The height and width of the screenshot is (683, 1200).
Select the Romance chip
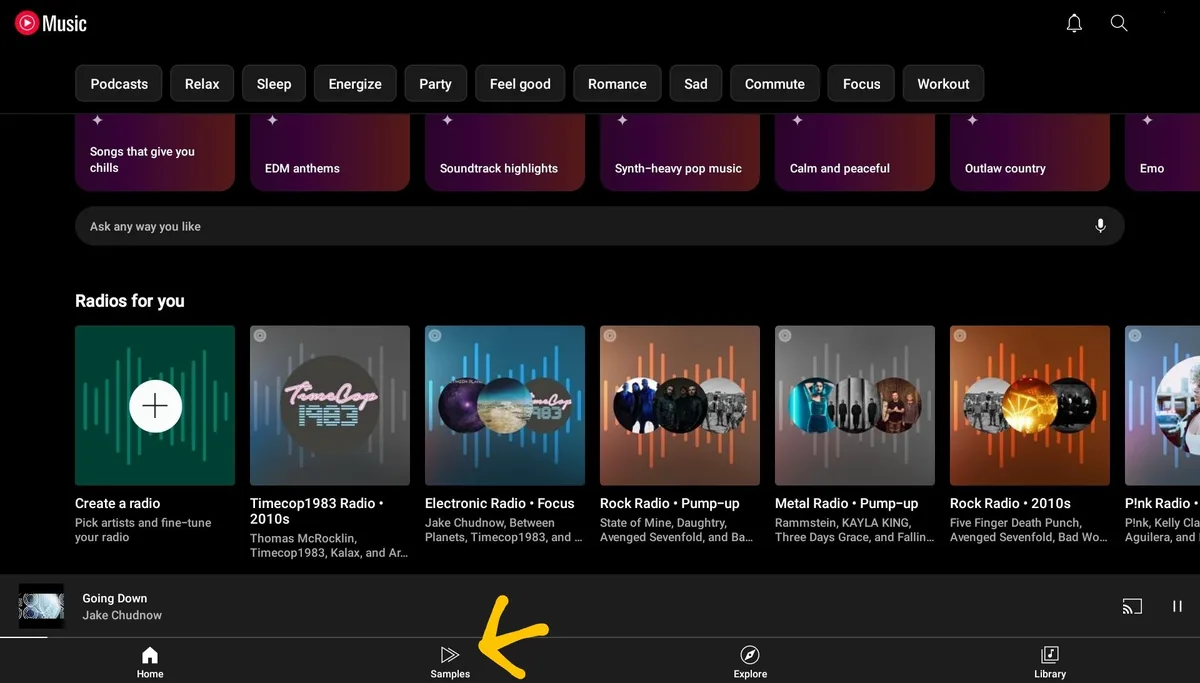(617, 84)
